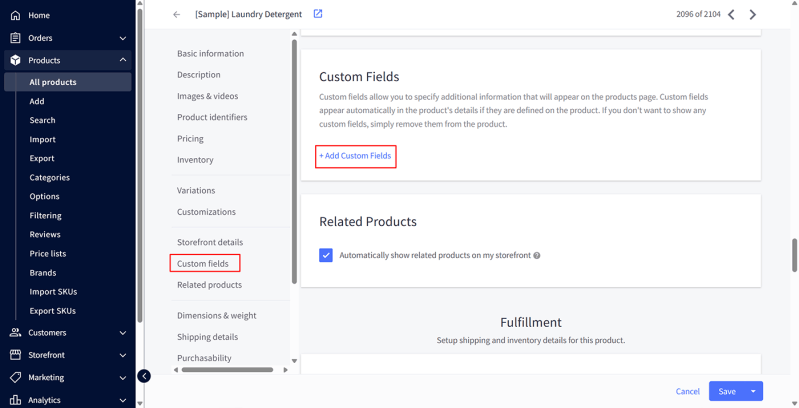Jump to Pricing section
Image resolution: width=799 pixels, height=408 pixels.
190,139
